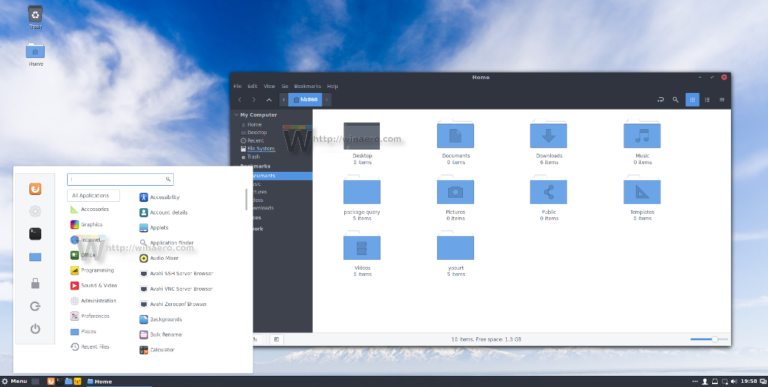
Task: Open the File menu
Action: tap(238, 86)
